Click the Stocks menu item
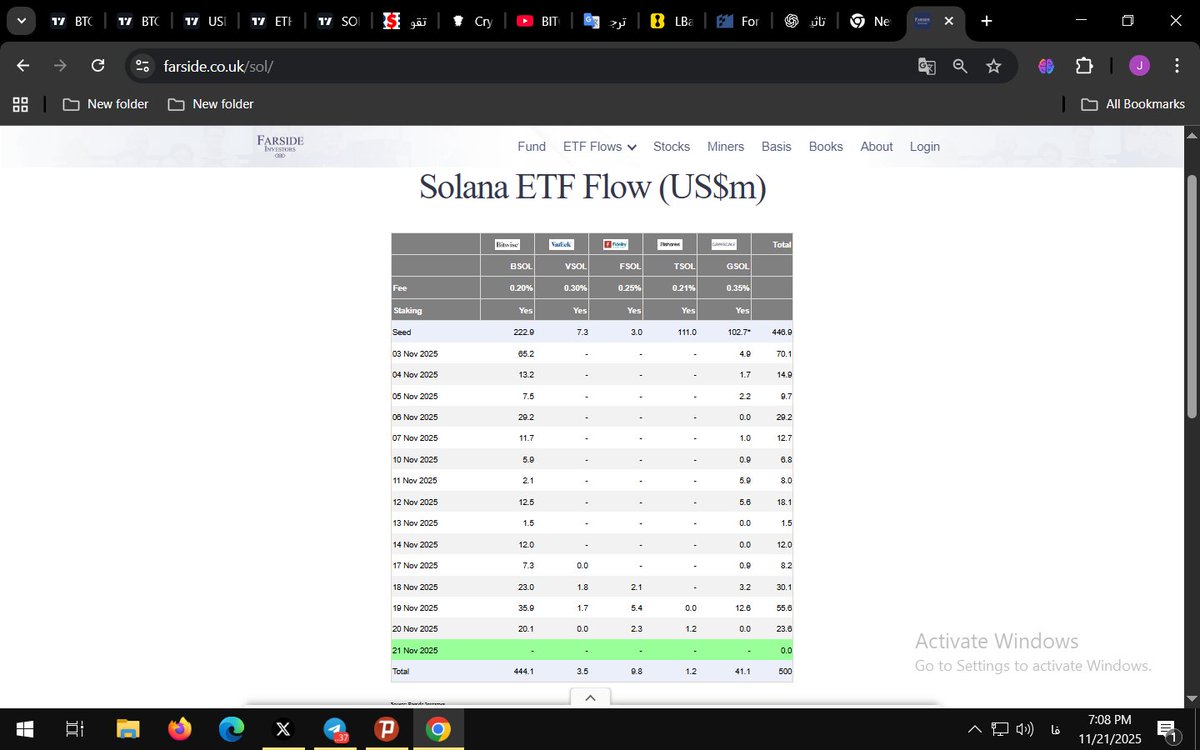 pos(671,146)
